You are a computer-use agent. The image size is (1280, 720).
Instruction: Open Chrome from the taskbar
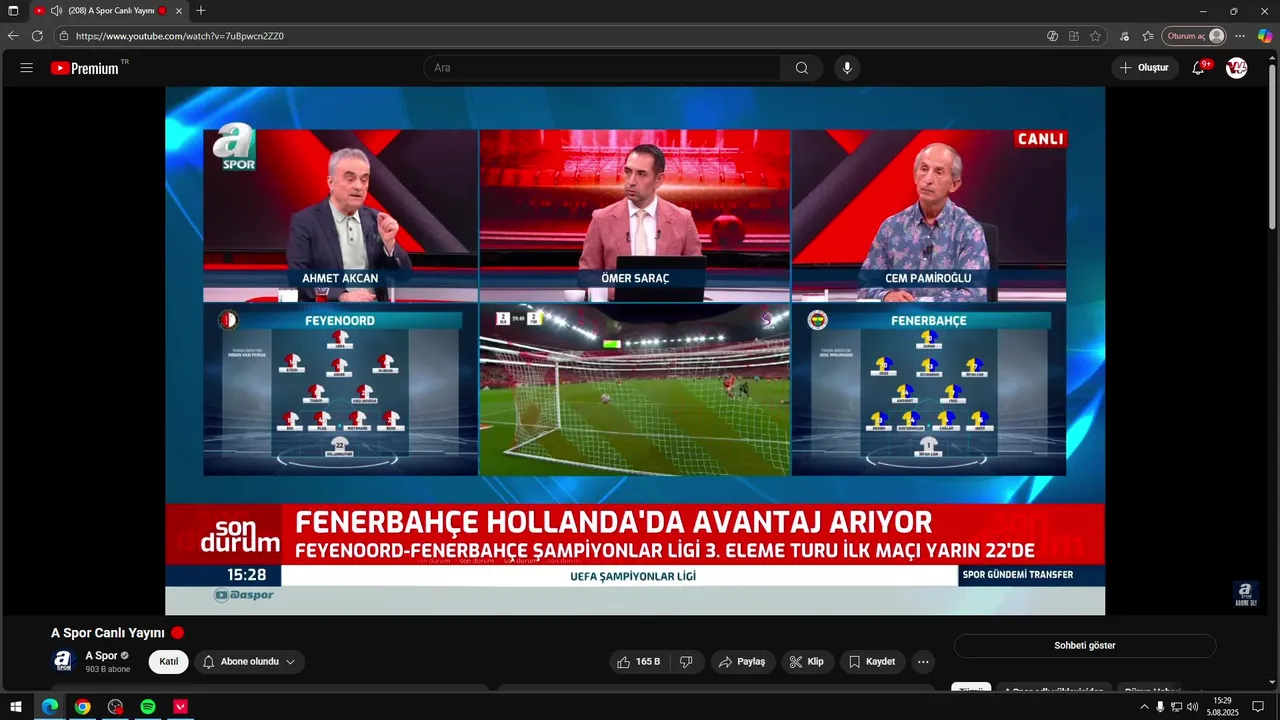click(82, 707)
